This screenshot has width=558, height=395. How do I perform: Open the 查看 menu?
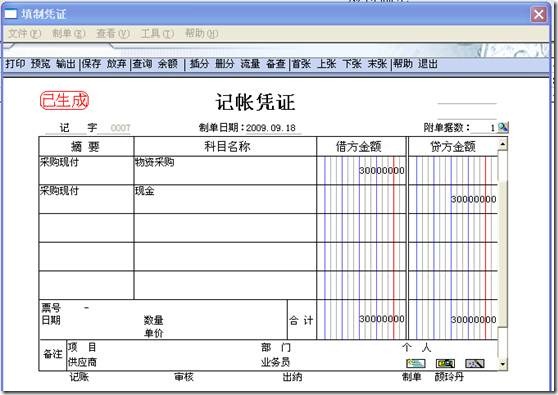[112, 33]
